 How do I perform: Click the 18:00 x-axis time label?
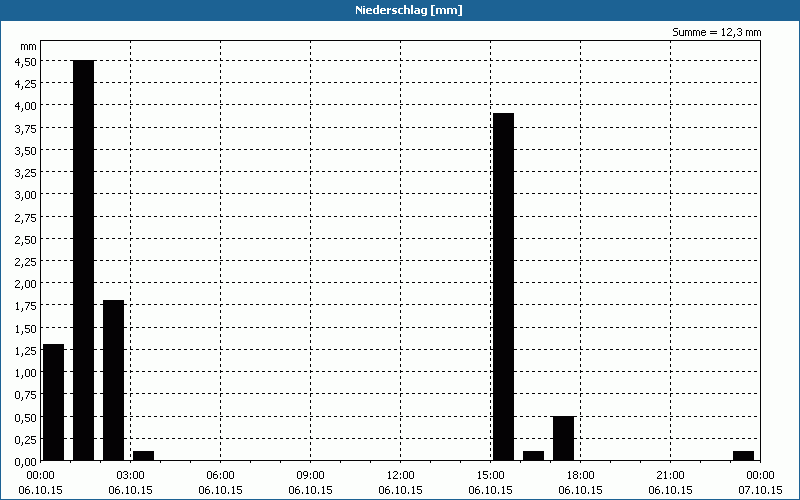pyautogui.click(x=581, y=476)
